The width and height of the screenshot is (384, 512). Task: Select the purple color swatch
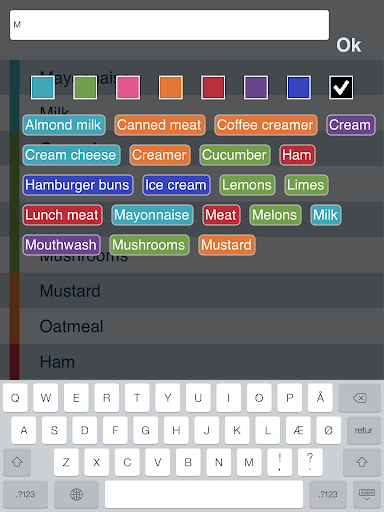[x=256, y=87]
